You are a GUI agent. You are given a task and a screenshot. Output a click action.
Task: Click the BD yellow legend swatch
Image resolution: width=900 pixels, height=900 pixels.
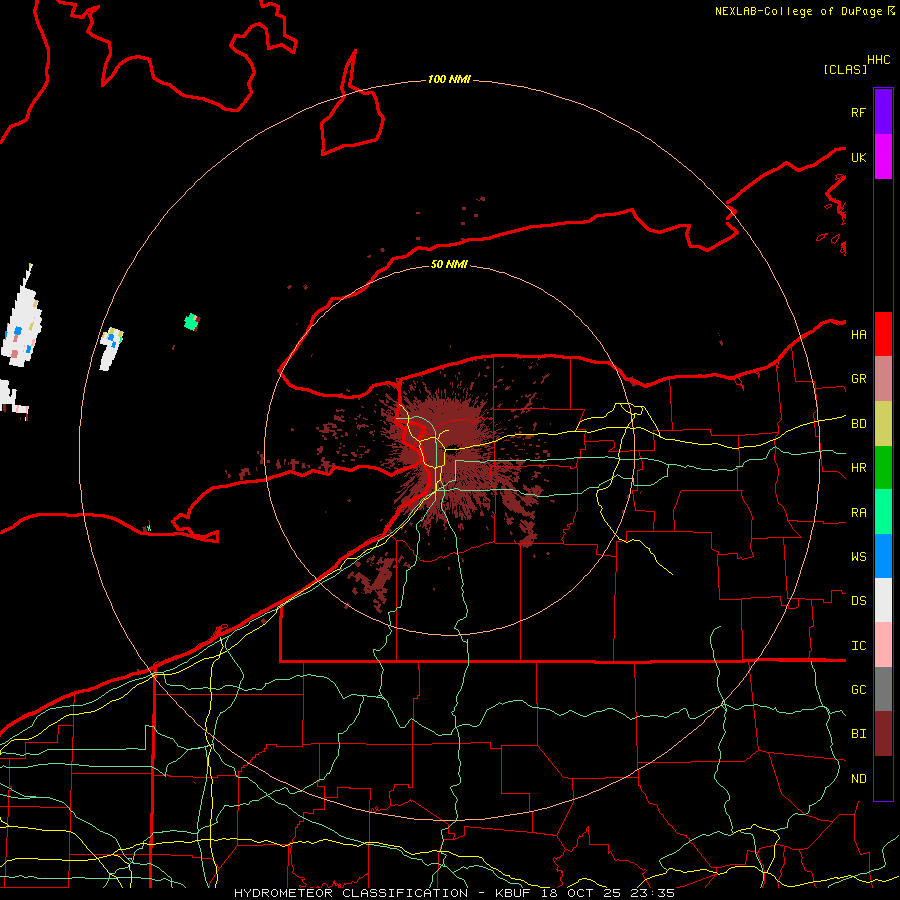click(883, 424)
